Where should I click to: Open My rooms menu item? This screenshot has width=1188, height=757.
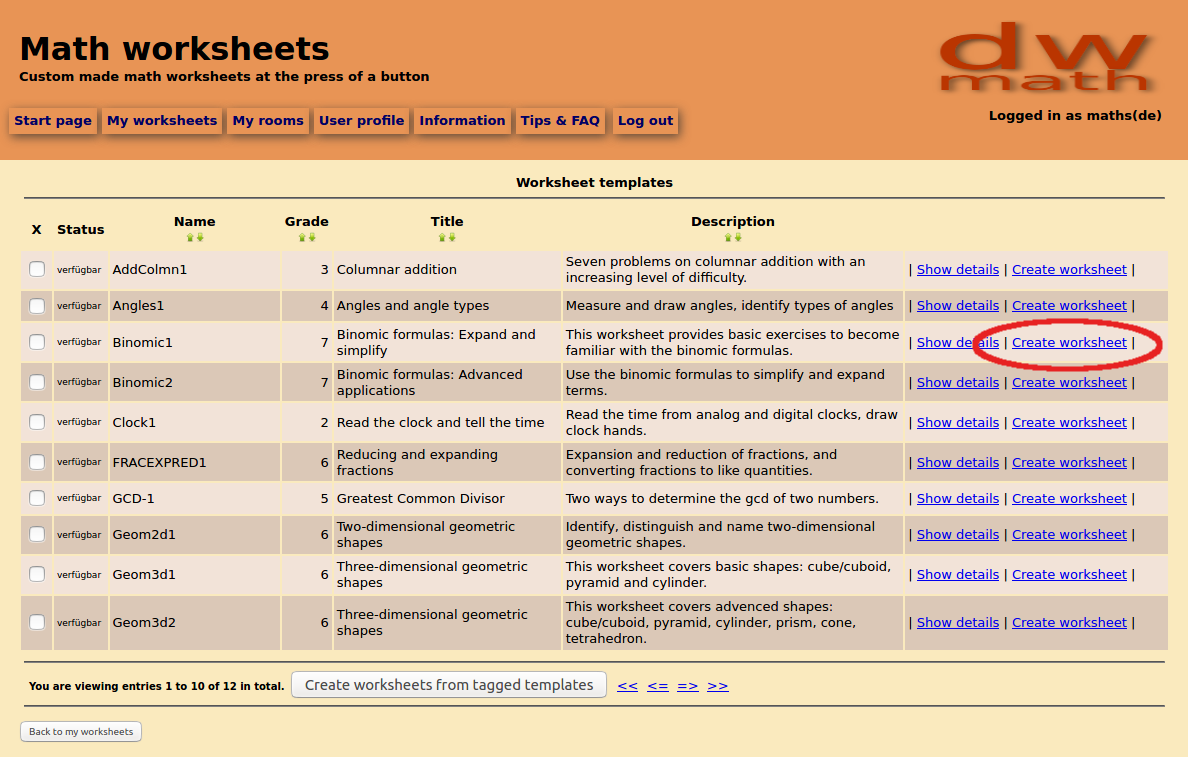tap(268, 120)
